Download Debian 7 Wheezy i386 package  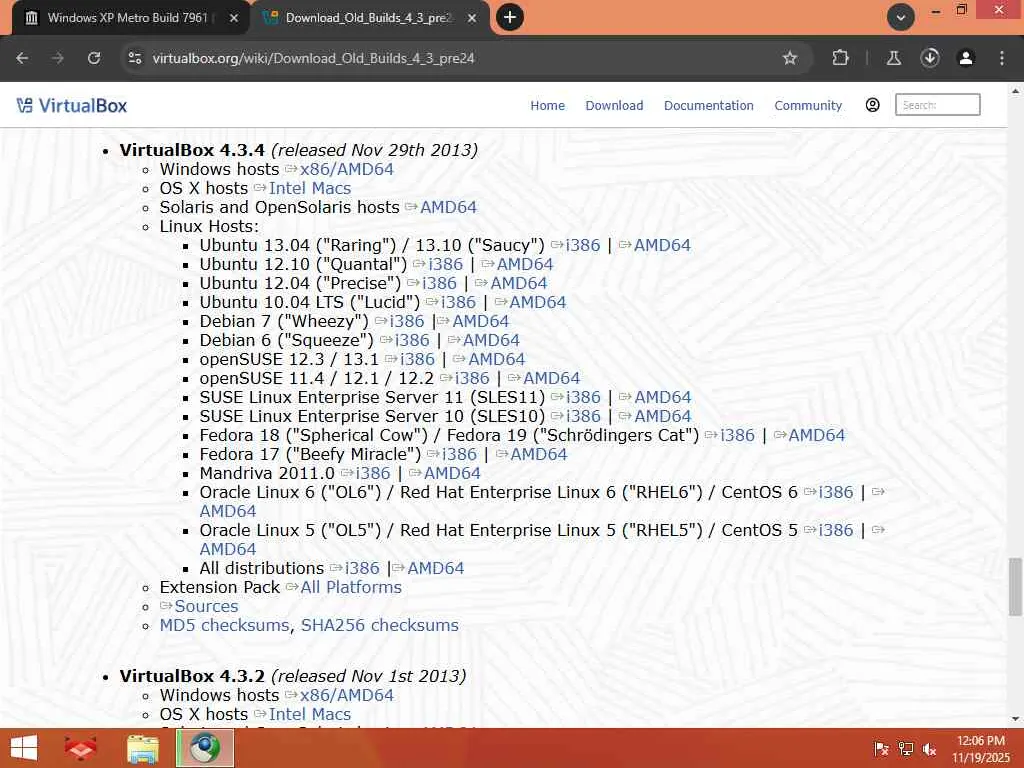click(x=407, y=321)
